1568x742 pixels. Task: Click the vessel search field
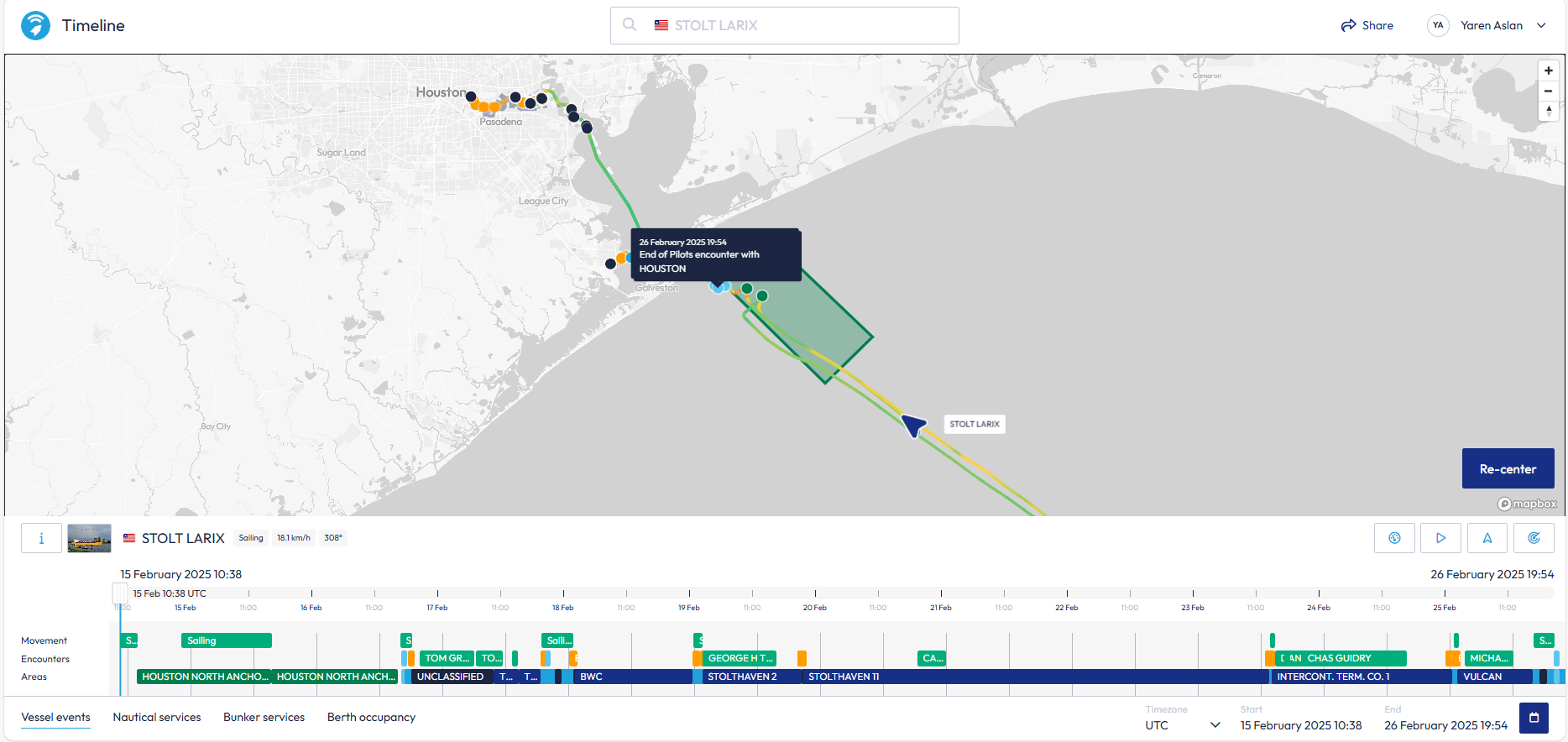click(784, 25)
